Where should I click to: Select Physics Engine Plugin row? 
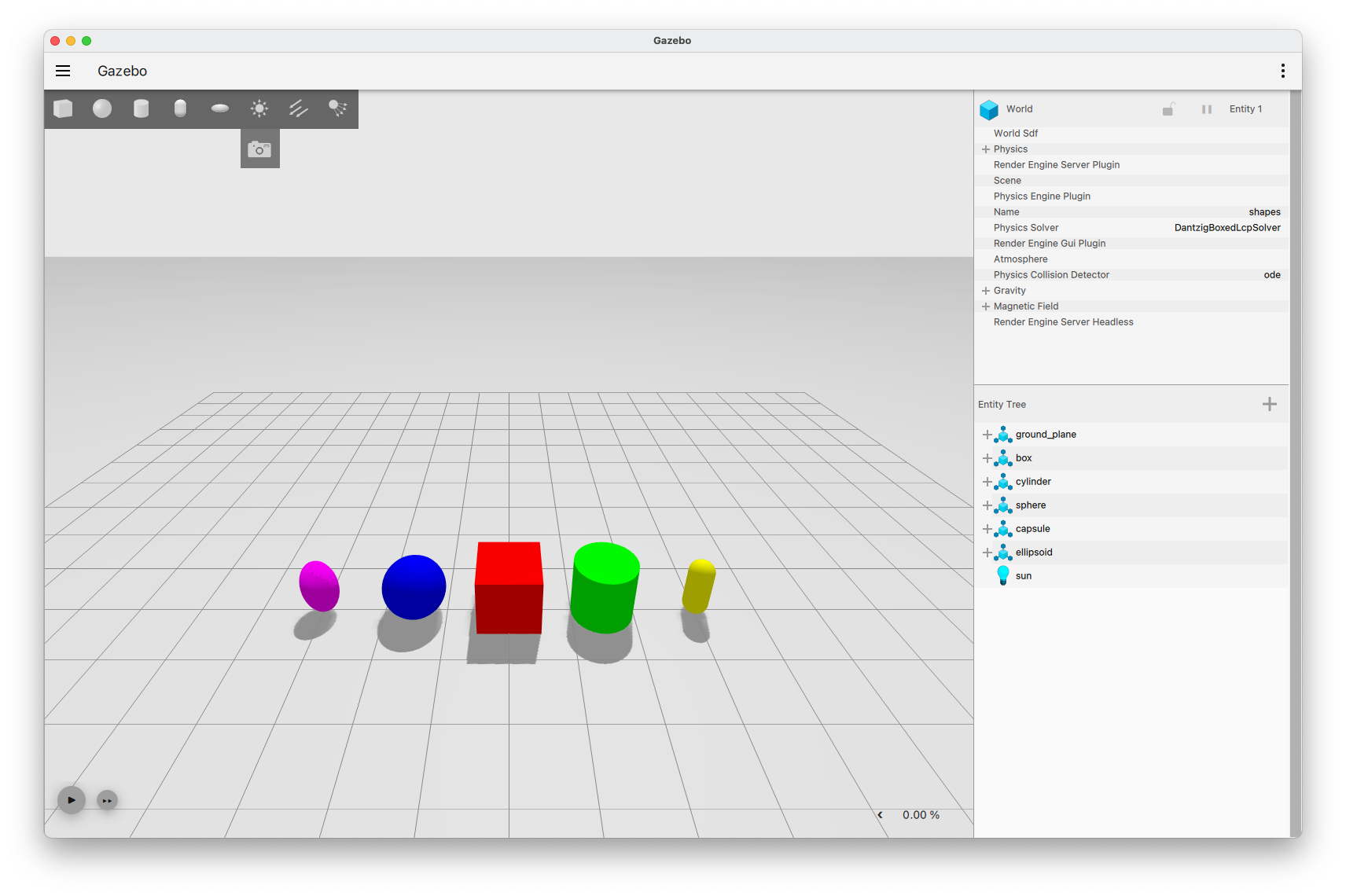1131,196
